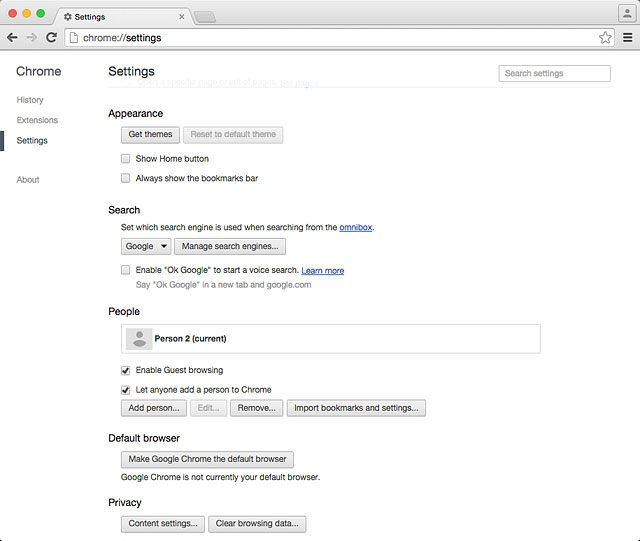Click the Remove person button
This screenshot has width=640, height=541.
click(x=256, y=408)
